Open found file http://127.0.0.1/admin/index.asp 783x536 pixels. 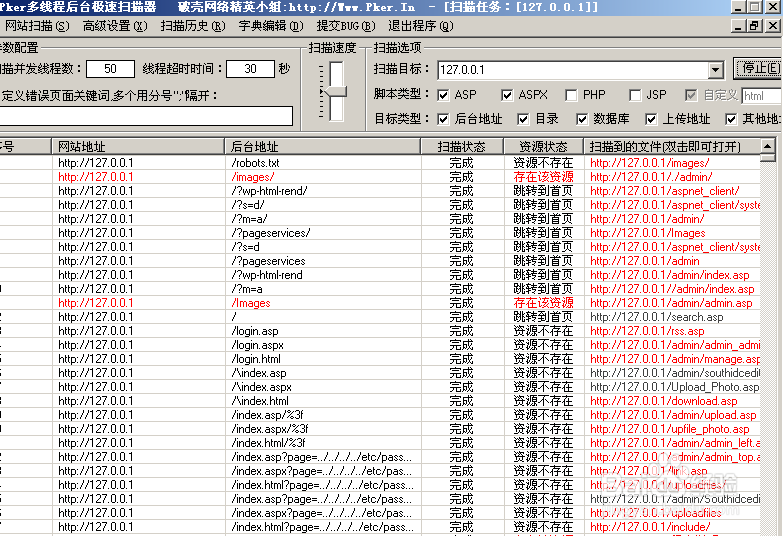(670, 275)
